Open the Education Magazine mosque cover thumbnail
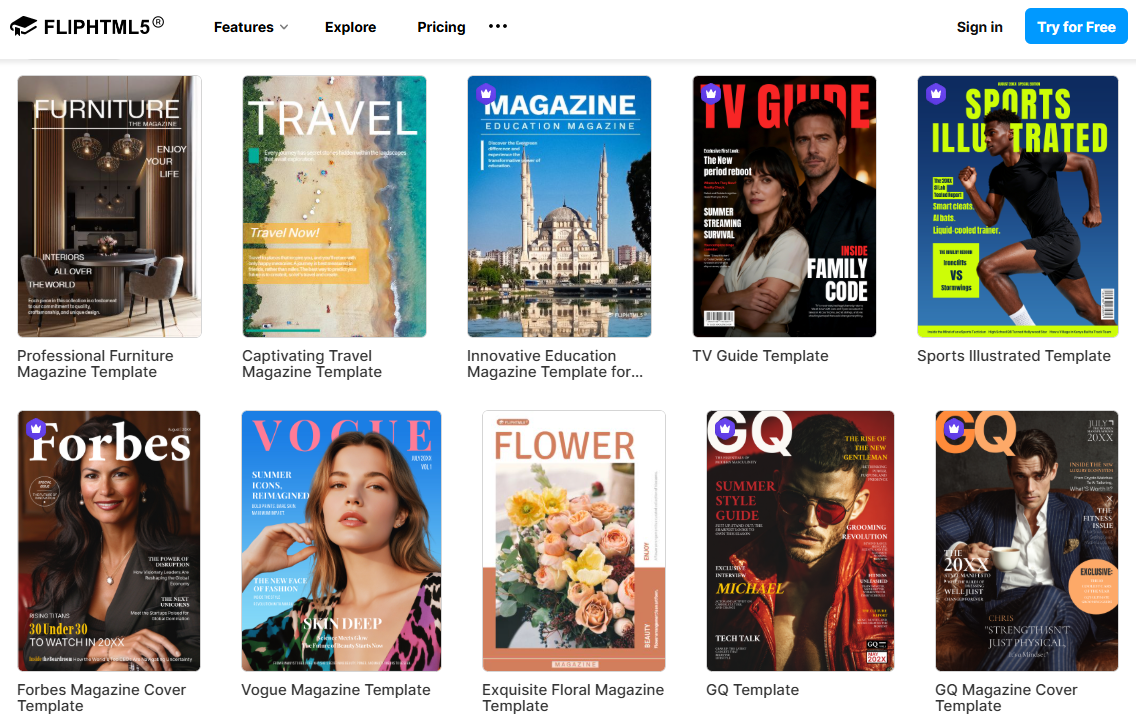The height and width of the screenshot is (724, 1136). [x=559, y=207]
